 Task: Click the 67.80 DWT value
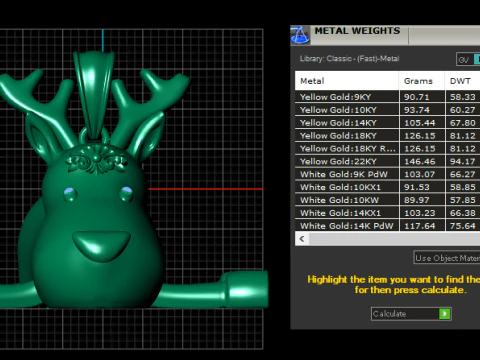point(463,123)
